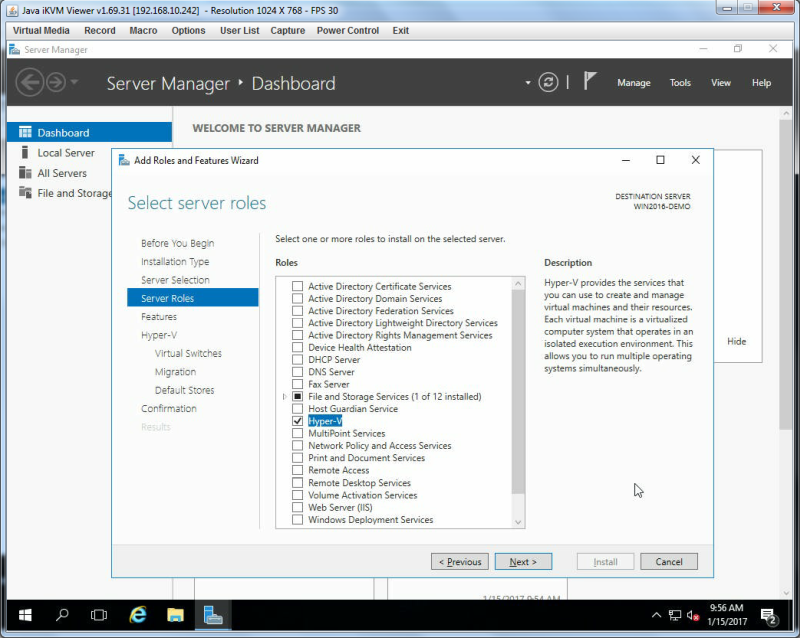Jump to the Confirmation wizard step
This screenshot has height=638, width=800.
click(x=169, y=408)
